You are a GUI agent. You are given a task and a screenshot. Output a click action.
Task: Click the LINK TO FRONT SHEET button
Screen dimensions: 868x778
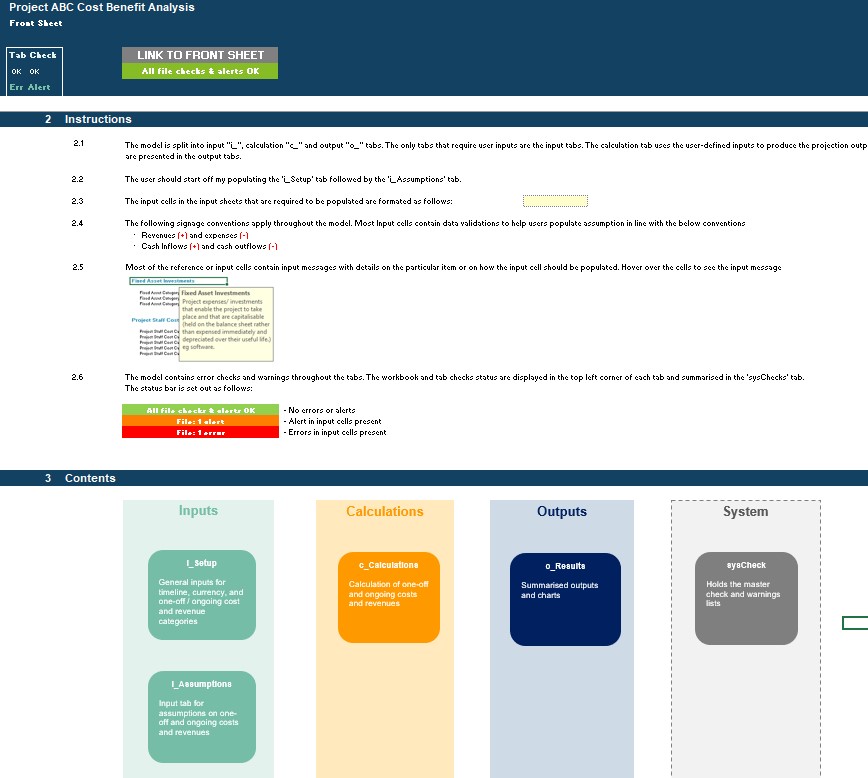(200, 55)
